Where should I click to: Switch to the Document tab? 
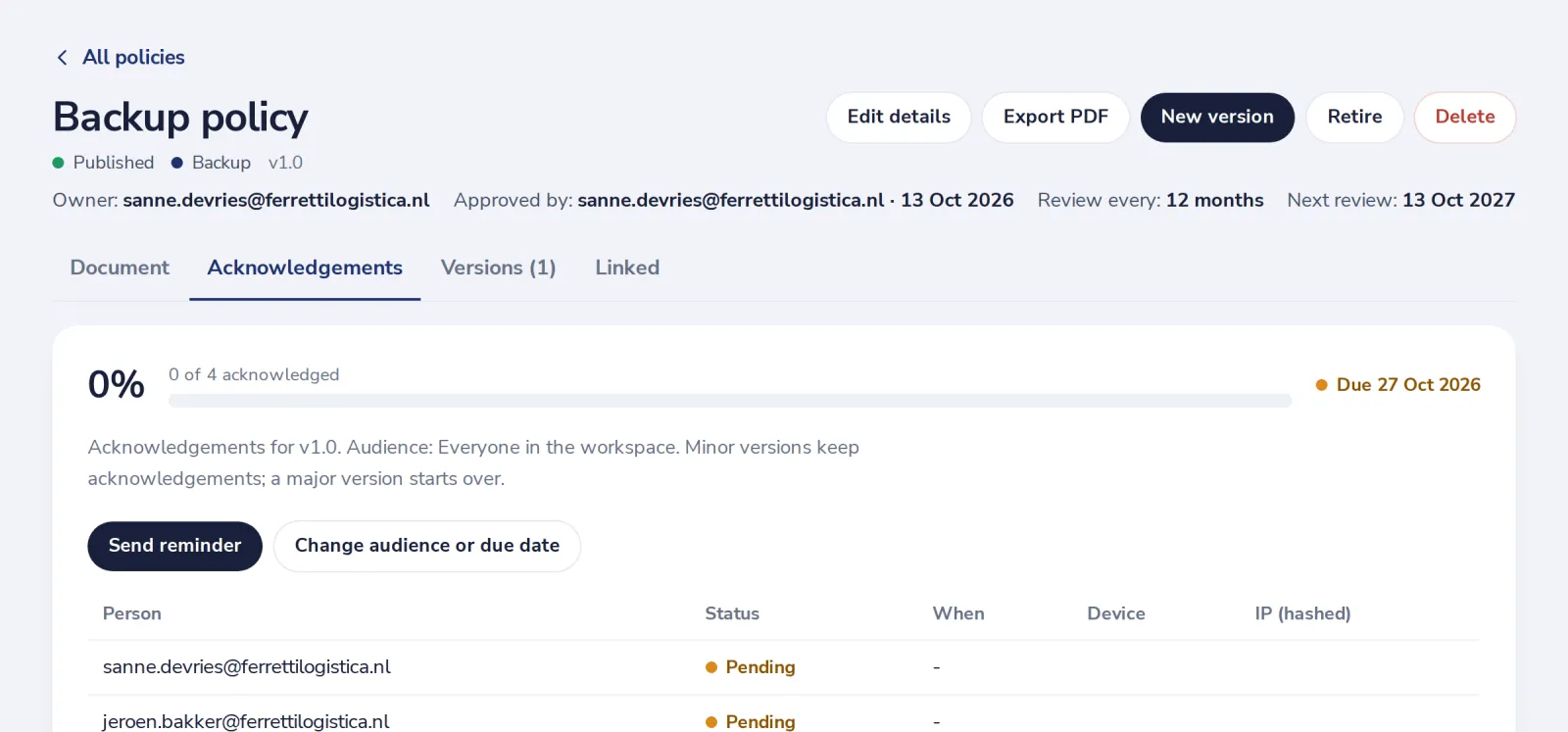(x=120, y=268)
